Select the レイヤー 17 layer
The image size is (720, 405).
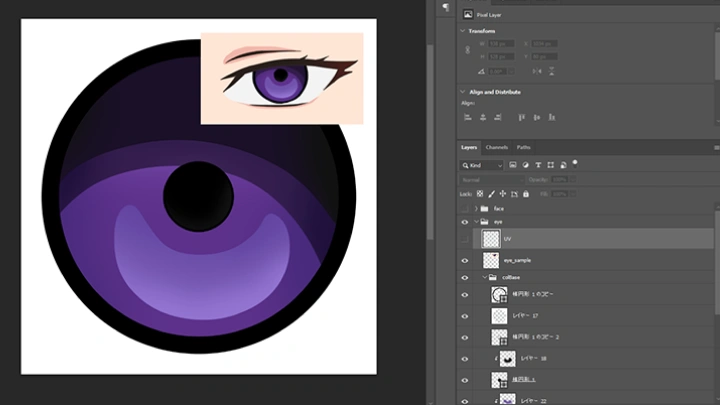526,315
